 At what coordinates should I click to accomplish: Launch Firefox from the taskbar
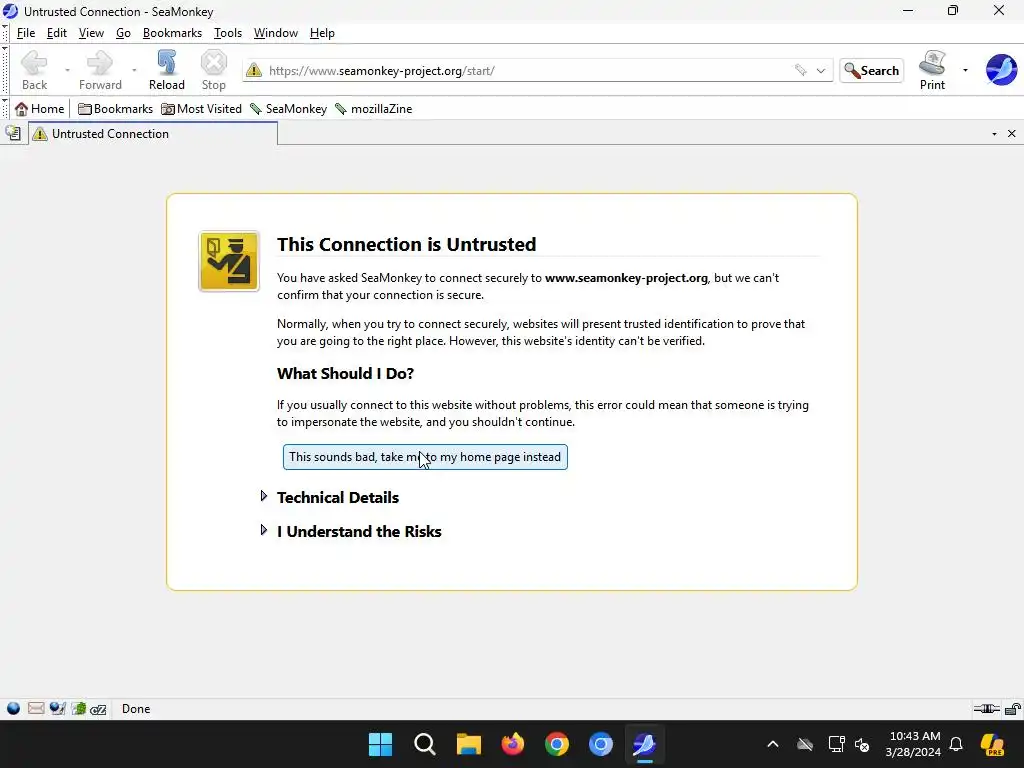(x=513, y=744)
